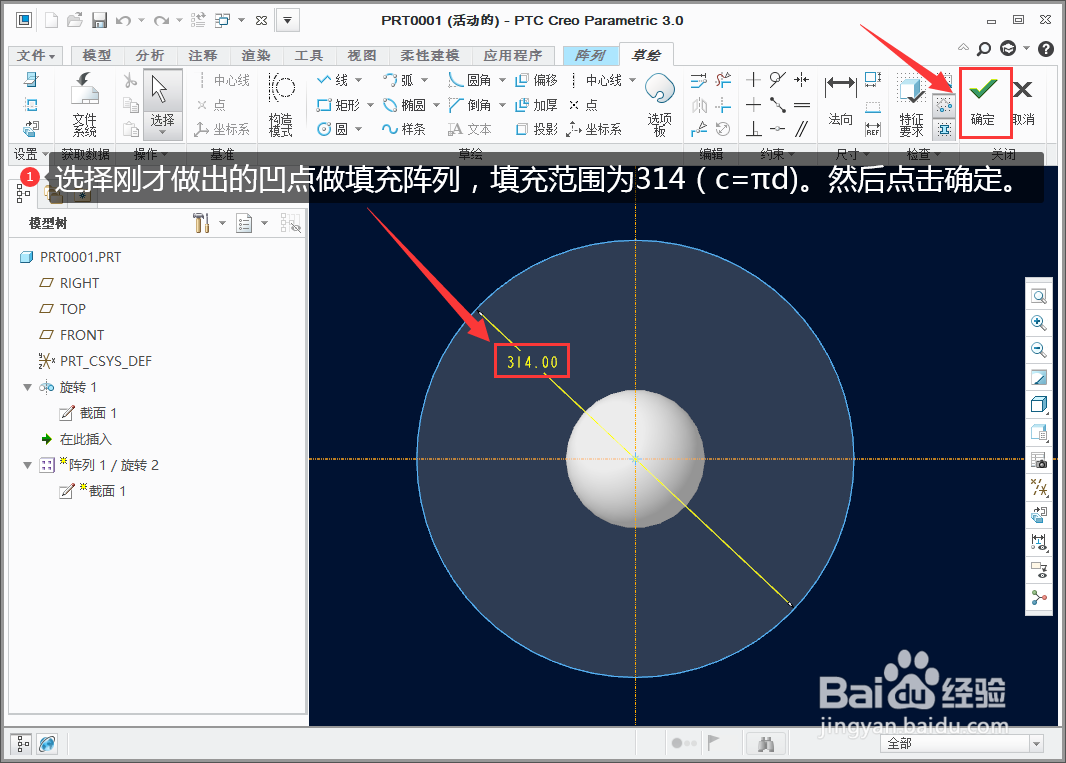
Task: Switch to the 模型 ribbon tab
Action: point(97,56)
